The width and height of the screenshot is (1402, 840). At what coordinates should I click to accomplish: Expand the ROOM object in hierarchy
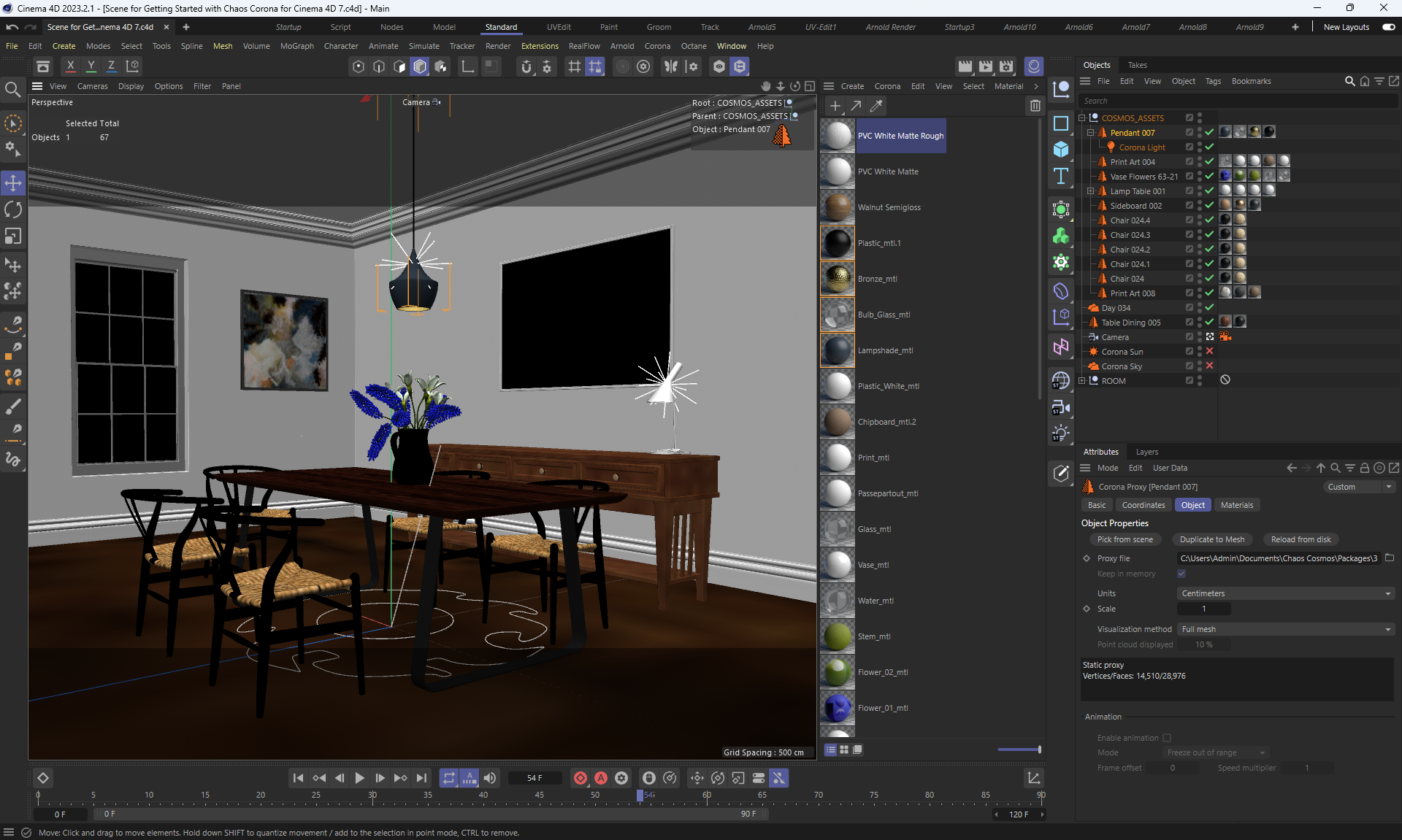click(x=1082, y=381)
